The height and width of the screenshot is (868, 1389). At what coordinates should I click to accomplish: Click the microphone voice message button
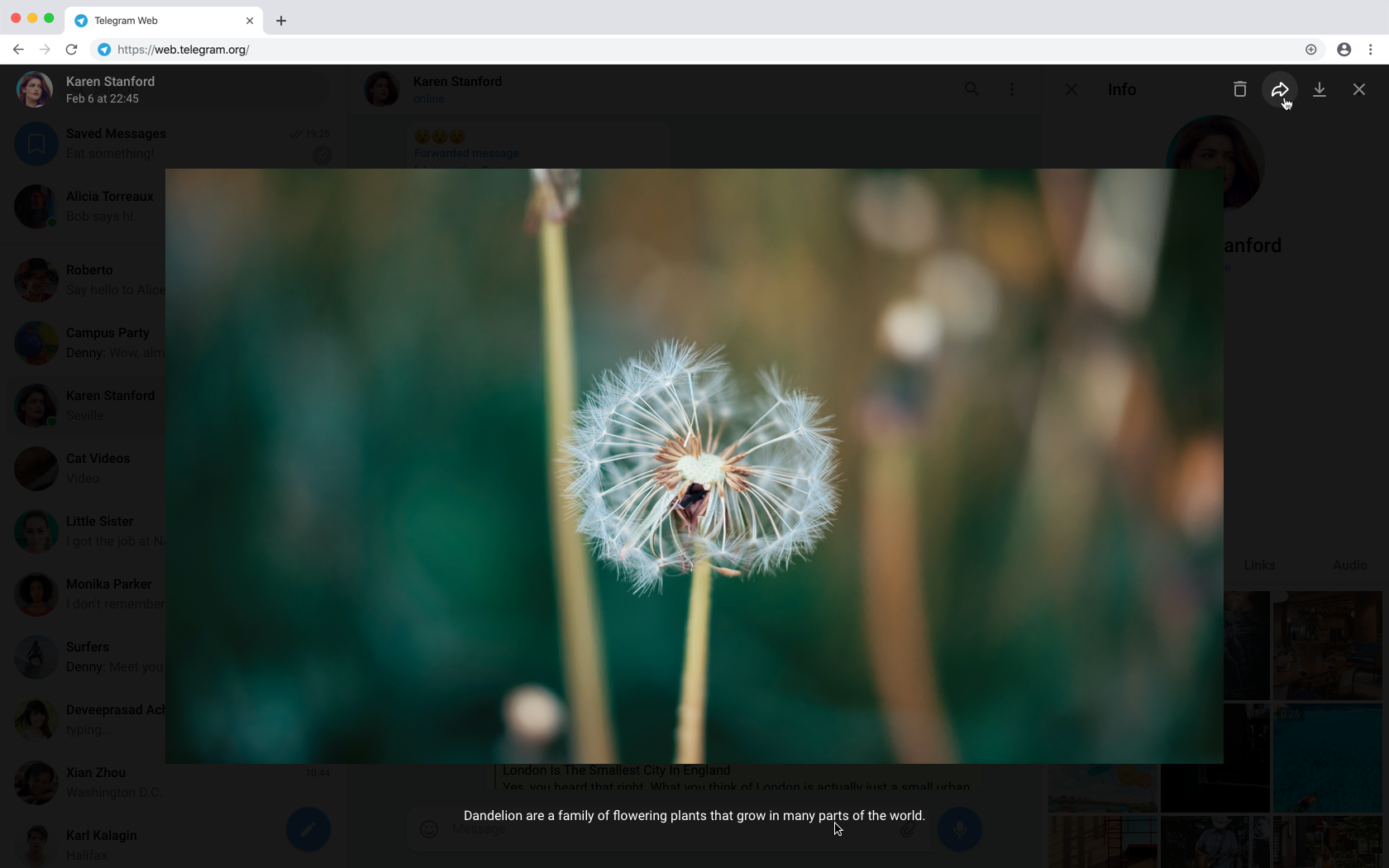(x=959, y=829)
